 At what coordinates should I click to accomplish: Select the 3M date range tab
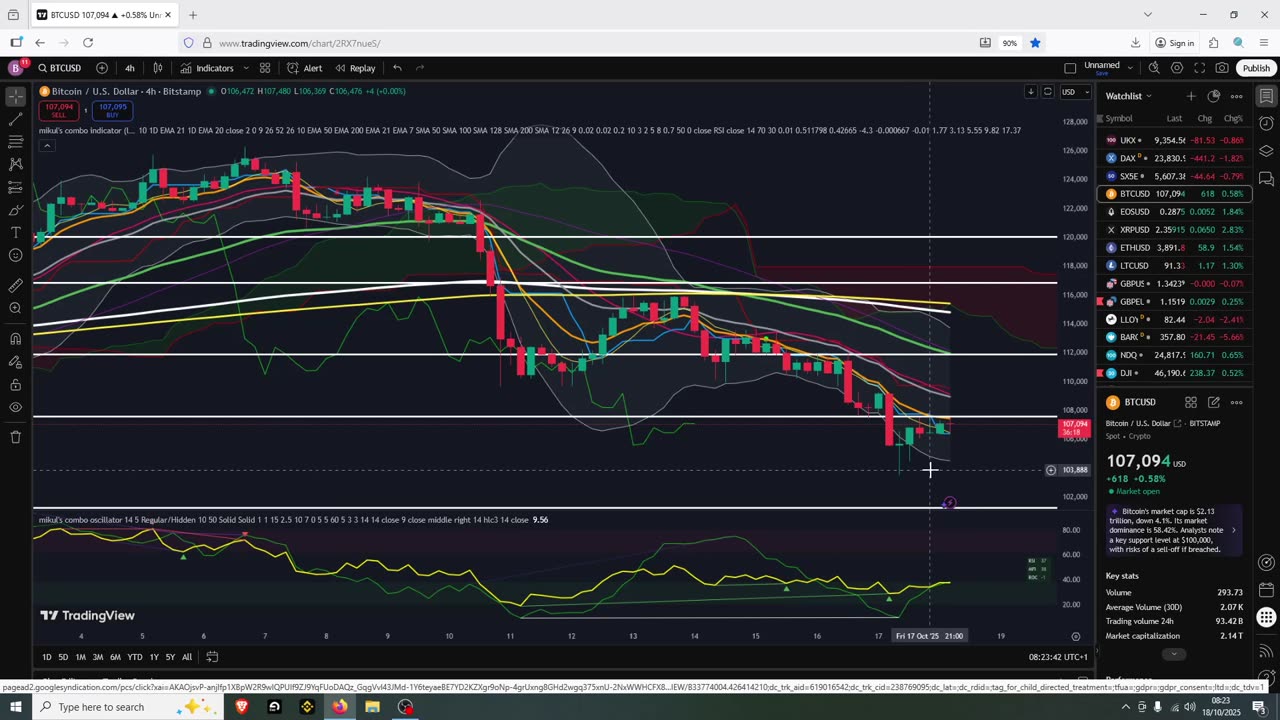98,657
